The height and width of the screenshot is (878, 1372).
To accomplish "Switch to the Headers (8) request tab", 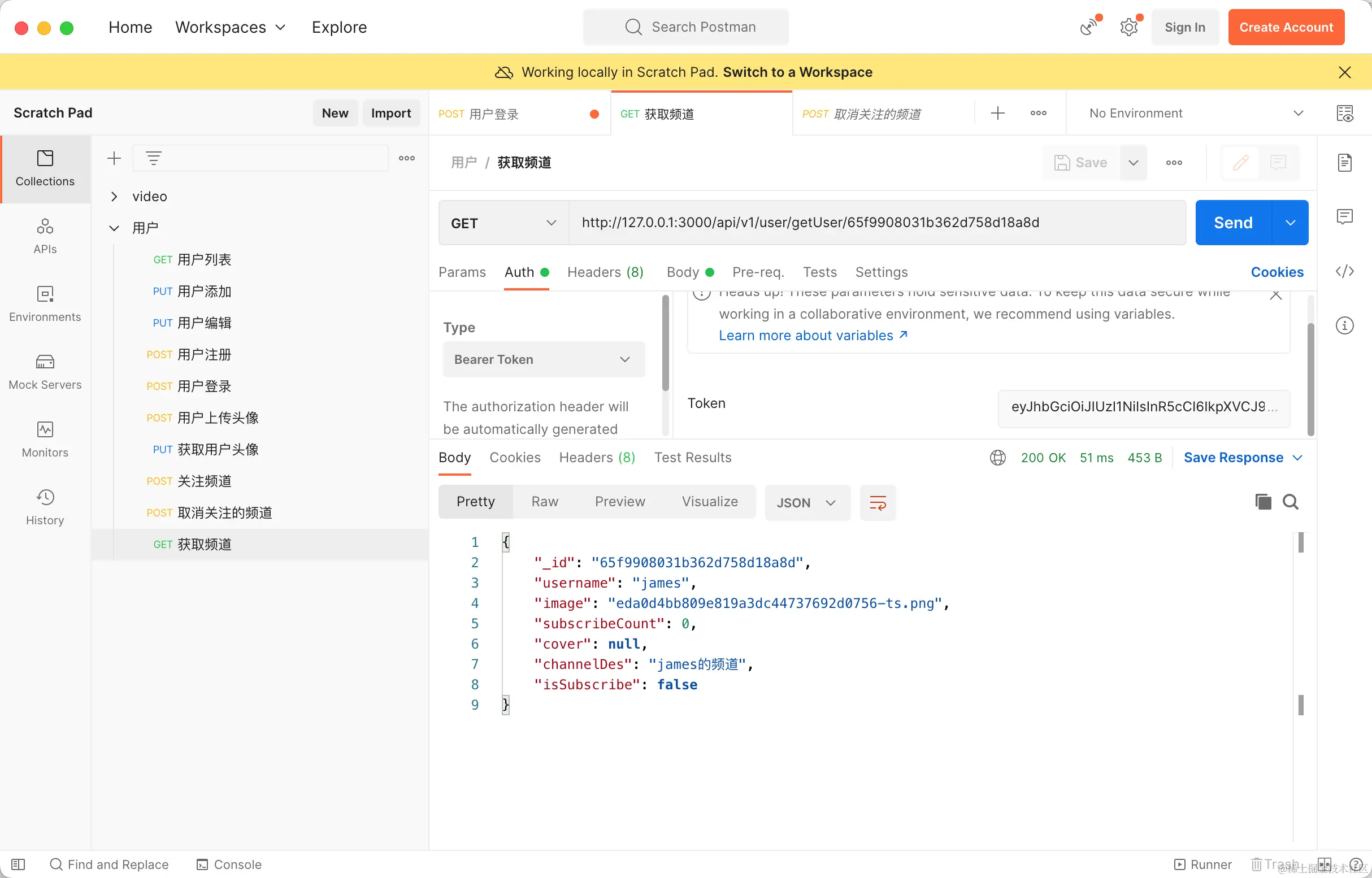I will [x=605, y=272].
